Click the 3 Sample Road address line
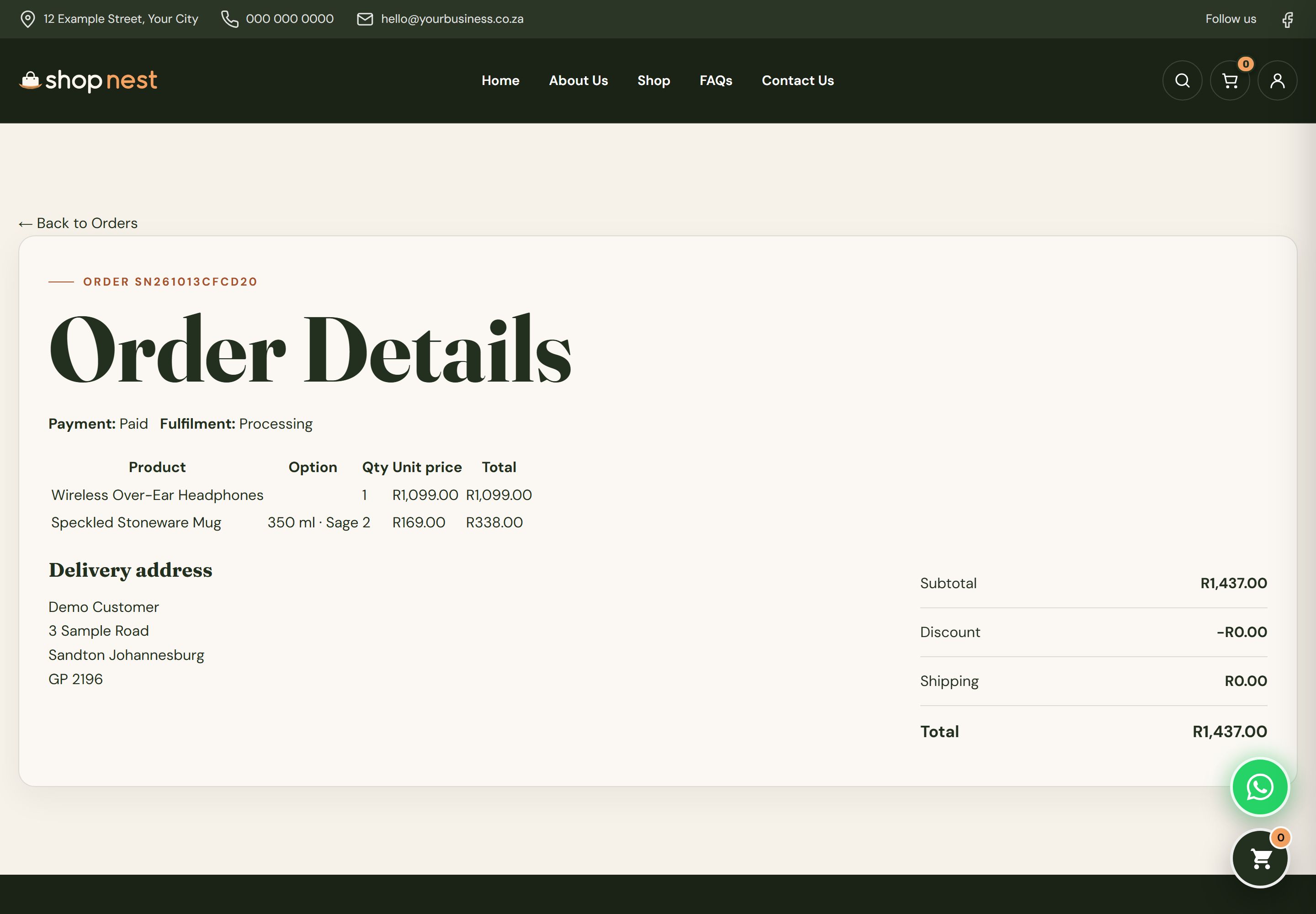Screen dimensions: 1316x914 coord(99,631)
